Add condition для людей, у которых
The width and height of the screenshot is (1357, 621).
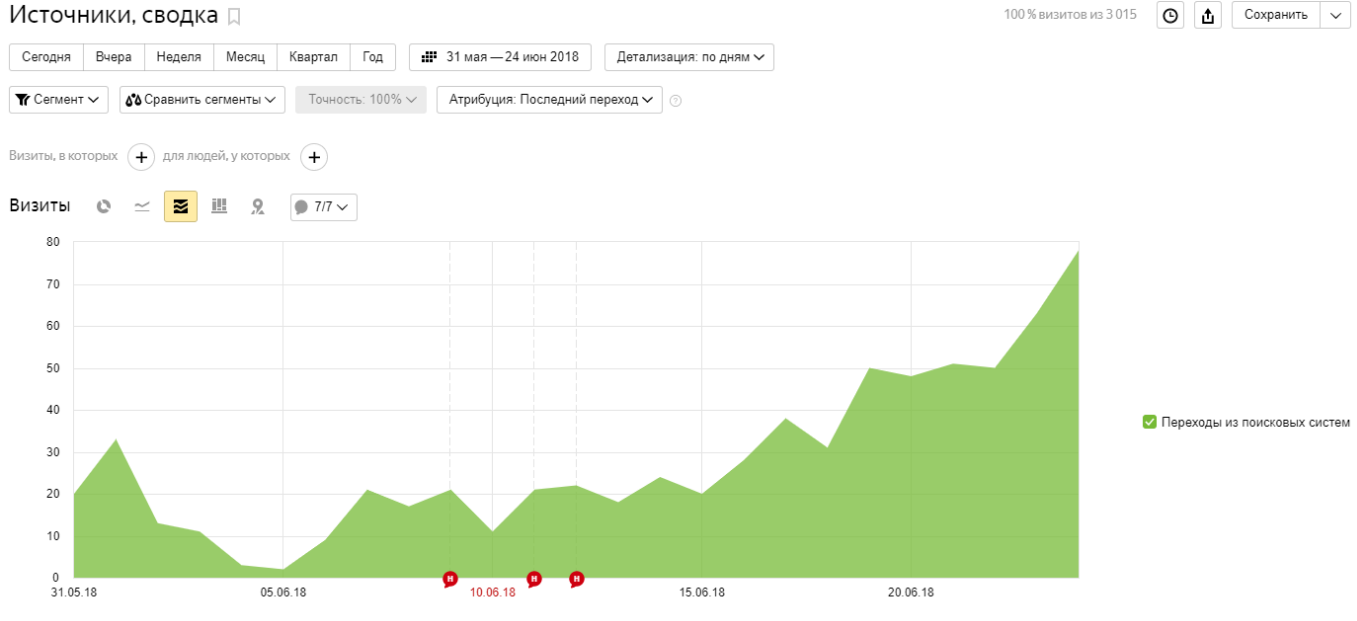[314, 157]
